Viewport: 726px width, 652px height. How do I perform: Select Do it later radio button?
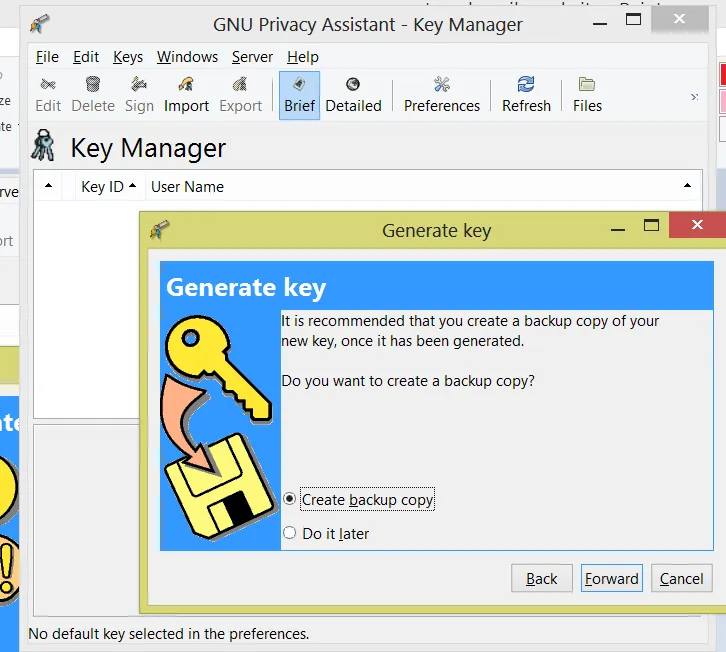pyautogui.click(x=289, y=533)
